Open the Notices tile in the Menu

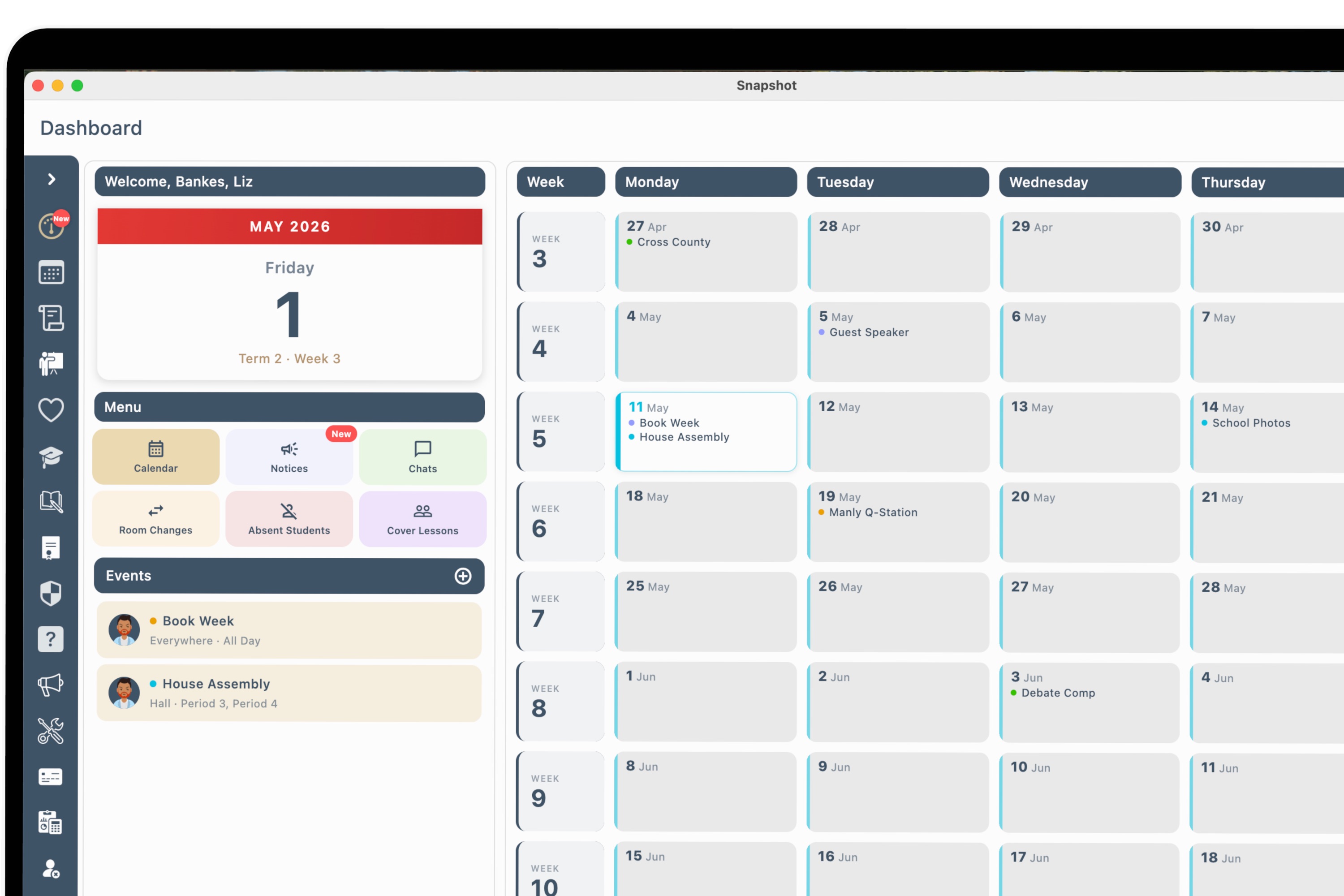coord(289,457)
